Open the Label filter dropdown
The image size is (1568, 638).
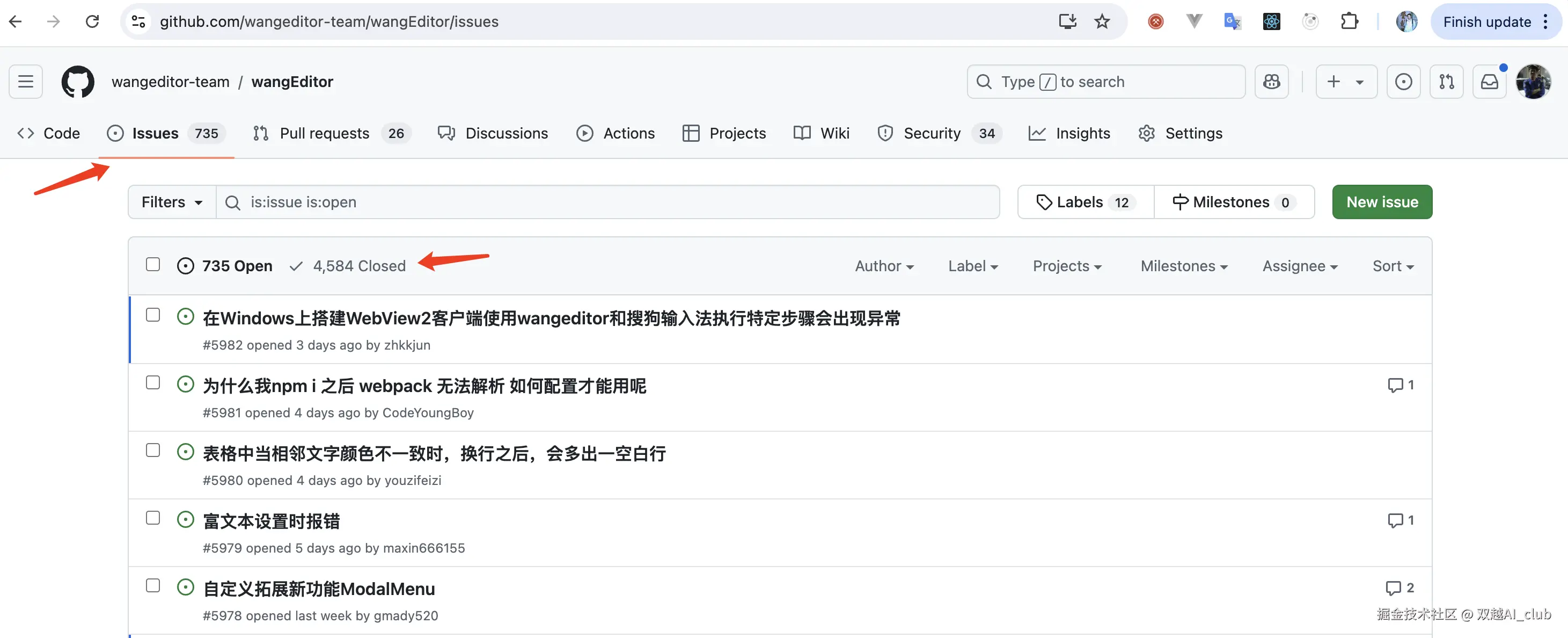(973, 266)
